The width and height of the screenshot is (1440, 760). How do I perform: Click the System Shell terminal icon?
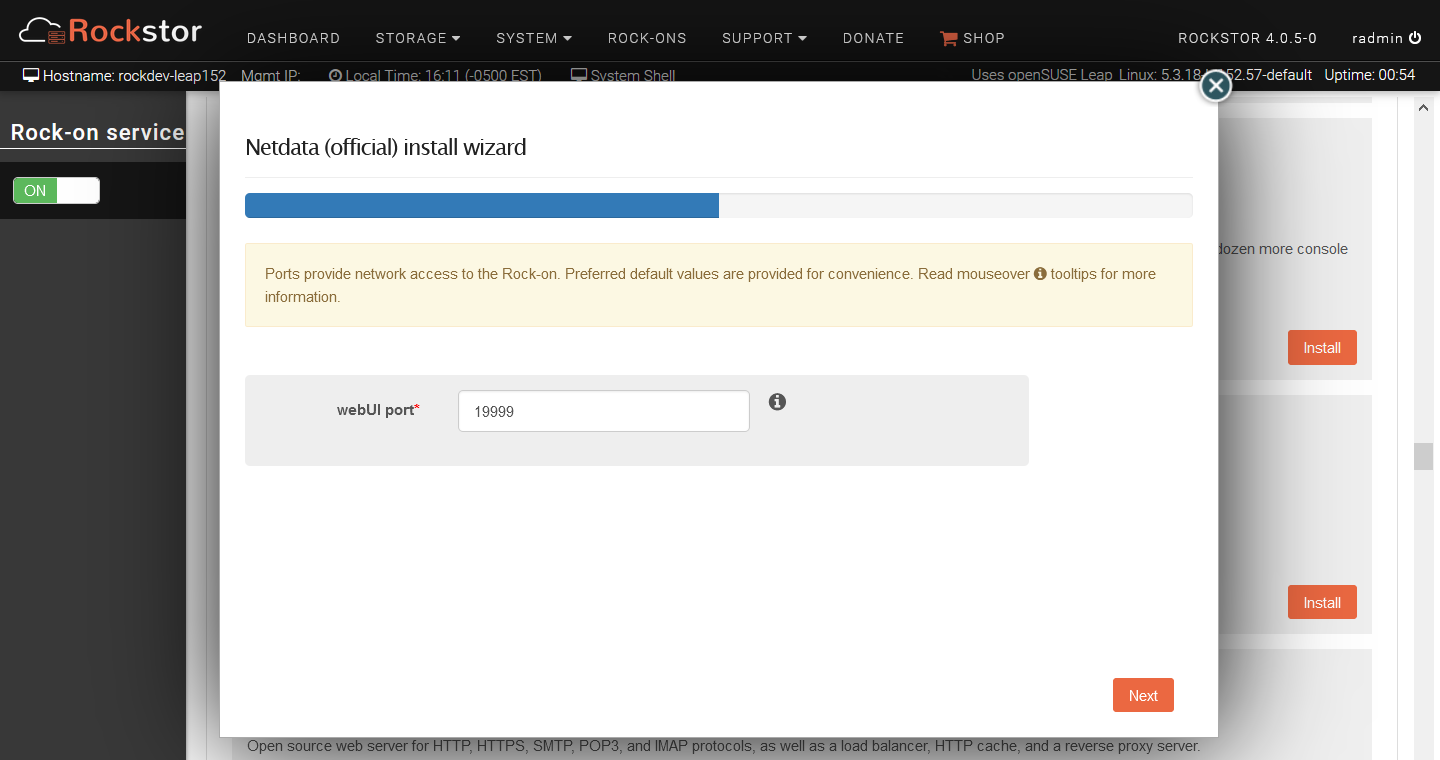(x=578, y=75)
